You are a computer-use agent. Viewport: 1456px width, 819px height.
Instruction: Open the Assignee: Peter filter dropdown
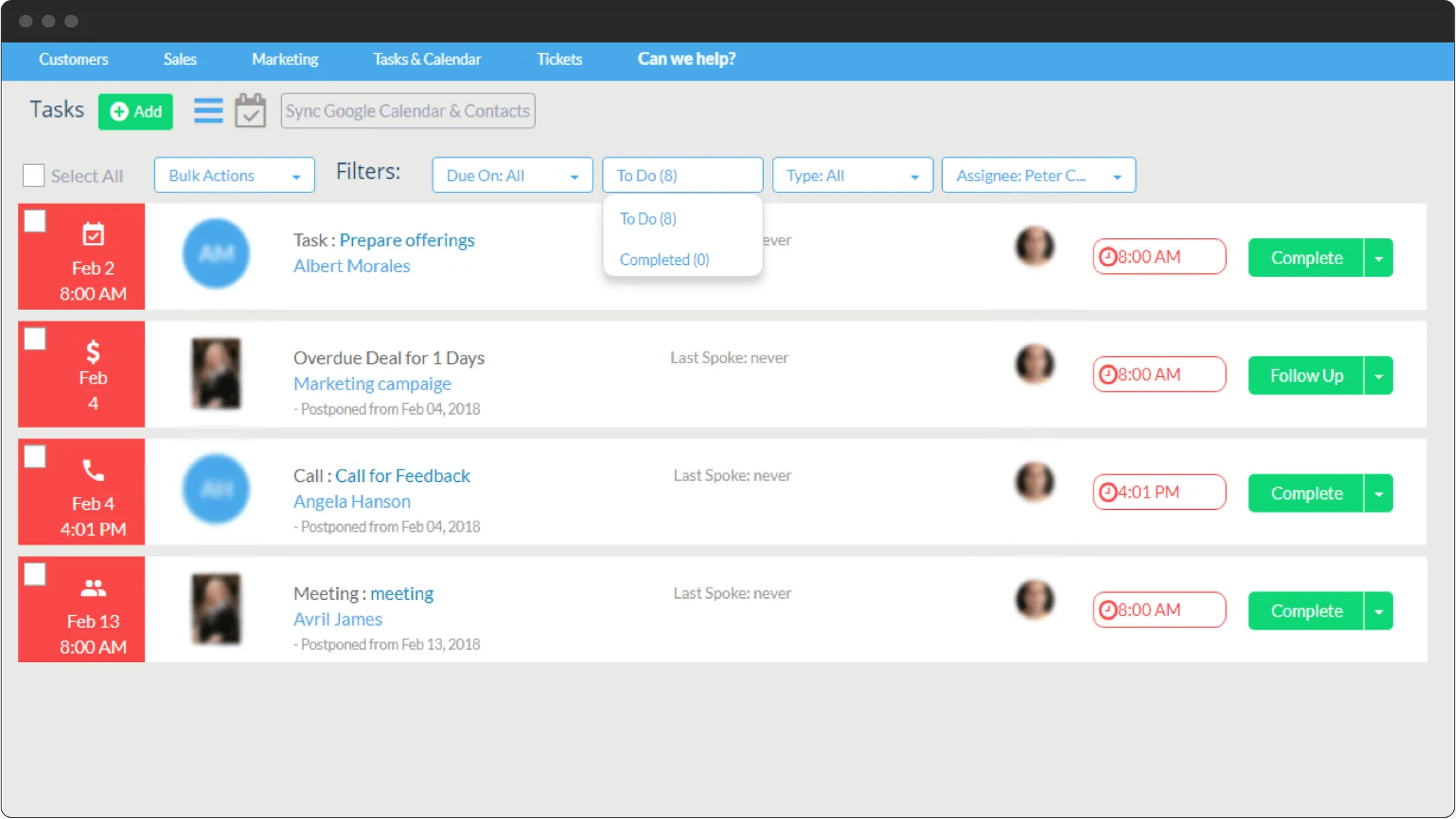[x=1038, y=175]
